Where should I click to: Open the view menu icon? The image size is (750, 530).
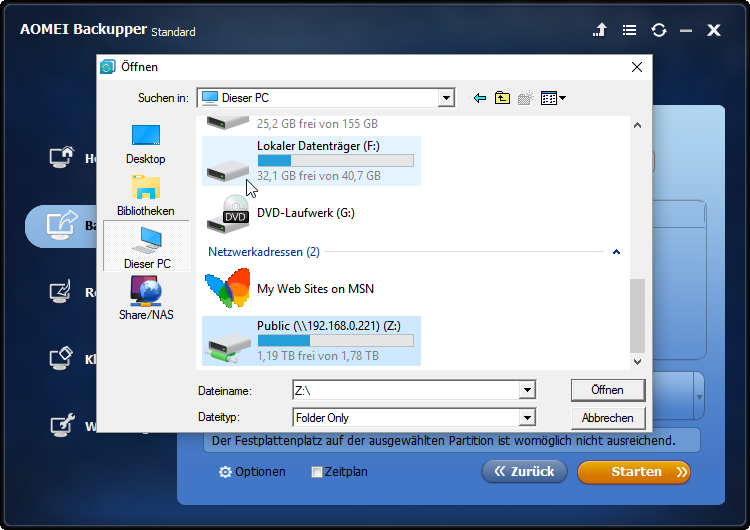coord(553,98)
